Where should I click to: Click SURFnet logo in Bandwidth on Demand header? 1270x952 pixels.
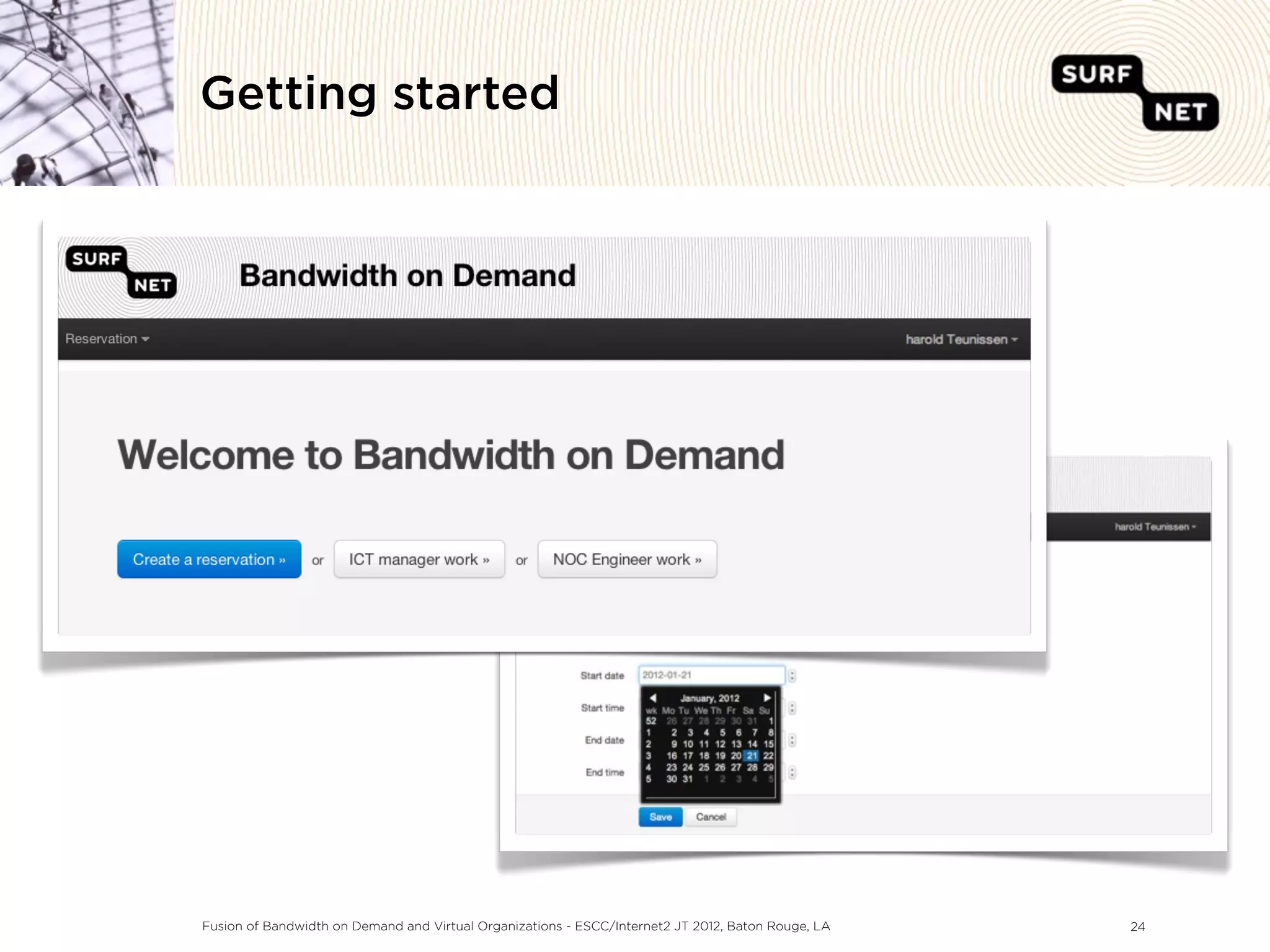pyautogui.click(x=122, y=273)
